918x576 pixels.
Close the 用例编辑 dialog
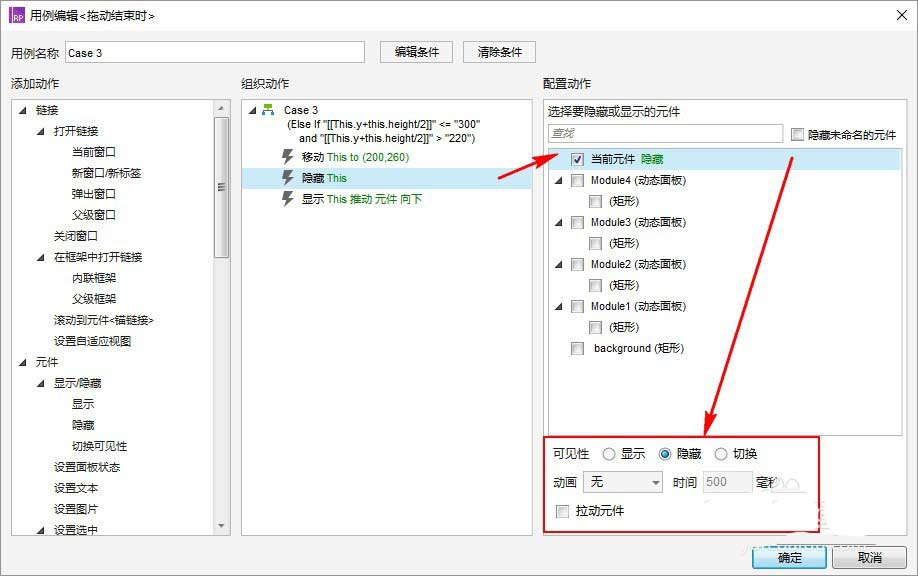point(902,15)
